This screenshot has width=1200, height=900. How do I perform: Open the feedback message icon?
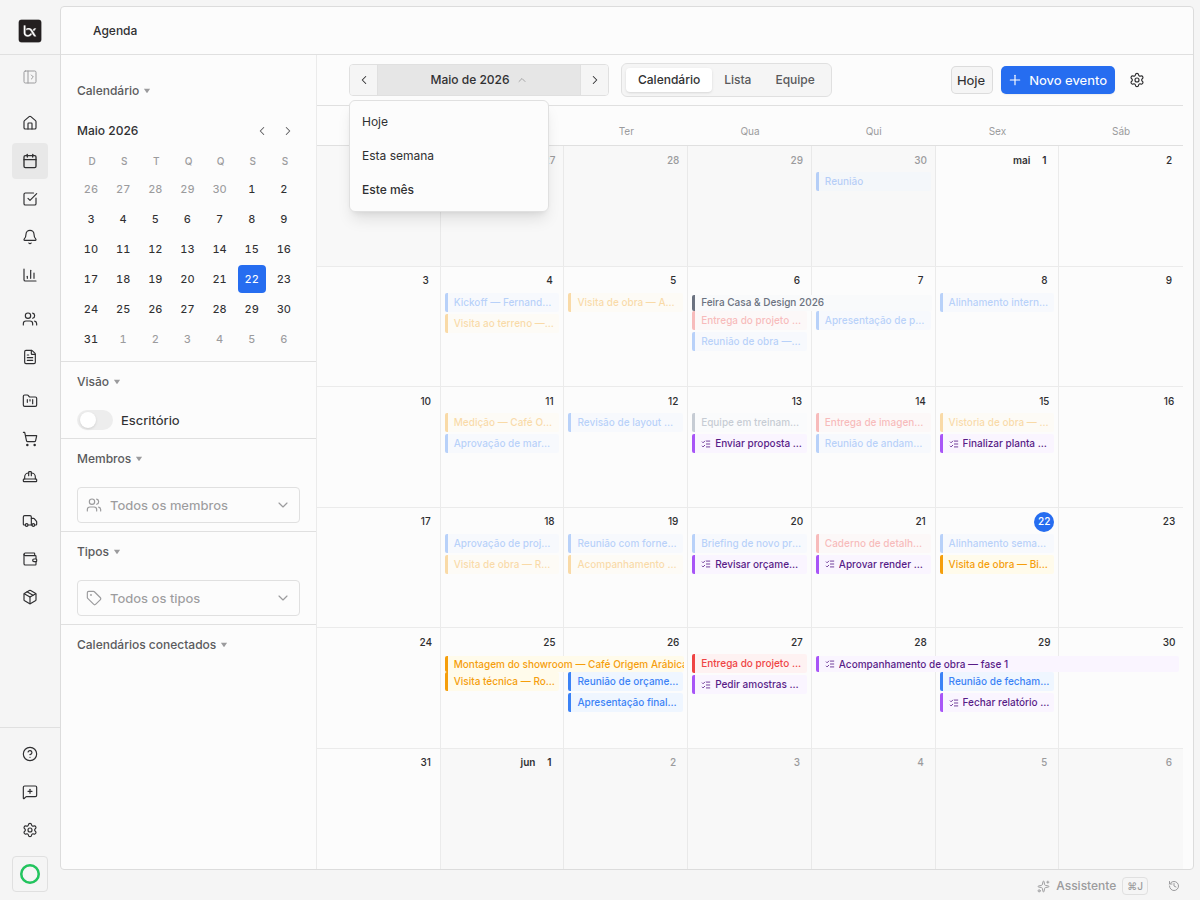click(x=30, y=792)
